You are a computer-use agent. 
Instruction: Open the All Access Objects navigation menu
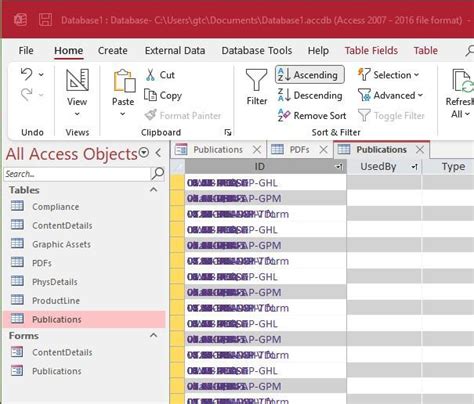(144, 153)
